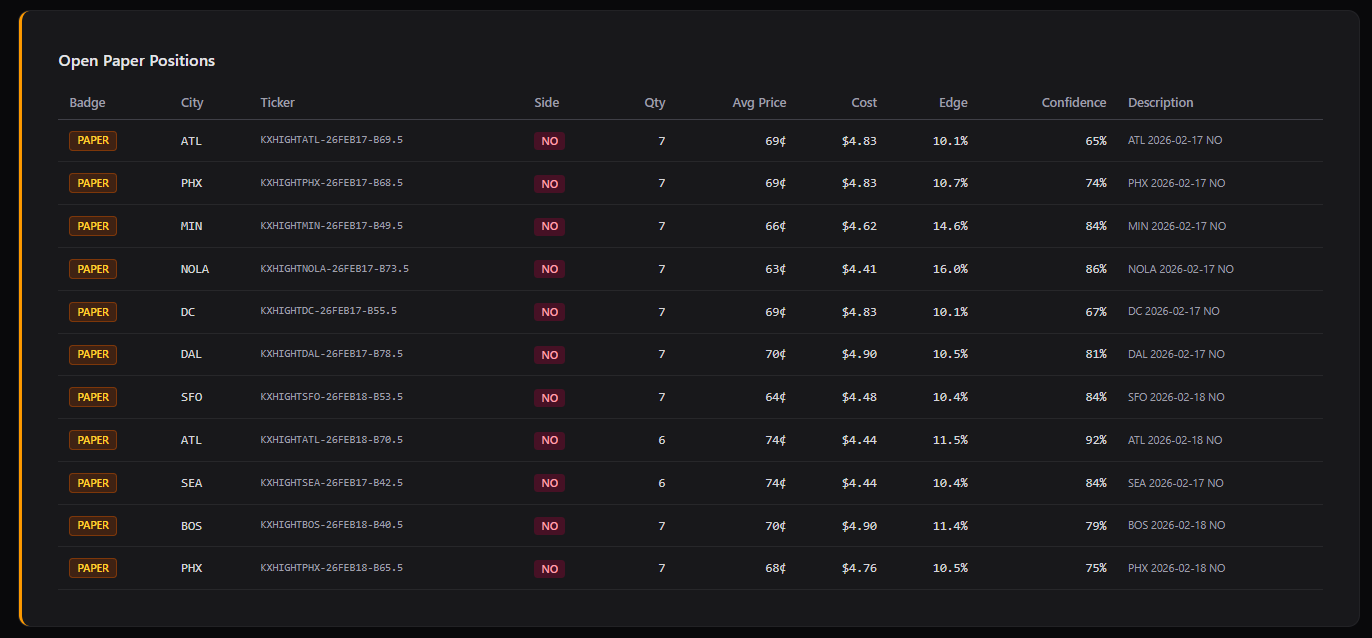Click the PAPER badge beside BOS
Screen dimensions: 1372x638
click(x=92, y=525)
